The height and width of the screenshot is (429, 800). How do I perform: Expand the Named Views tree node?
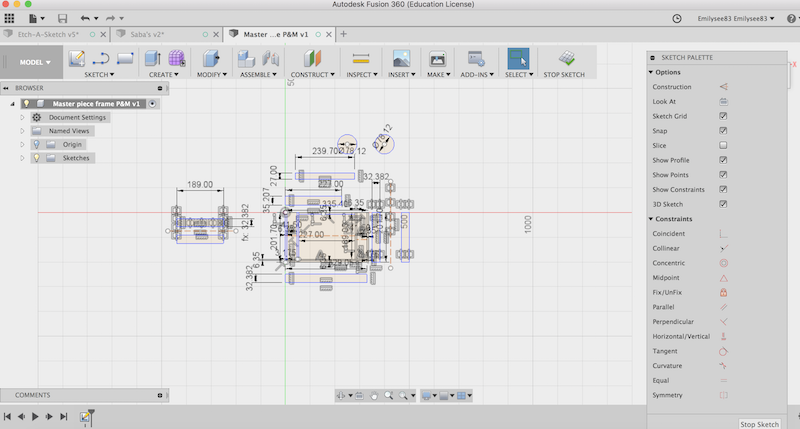[x=22, y=131]
